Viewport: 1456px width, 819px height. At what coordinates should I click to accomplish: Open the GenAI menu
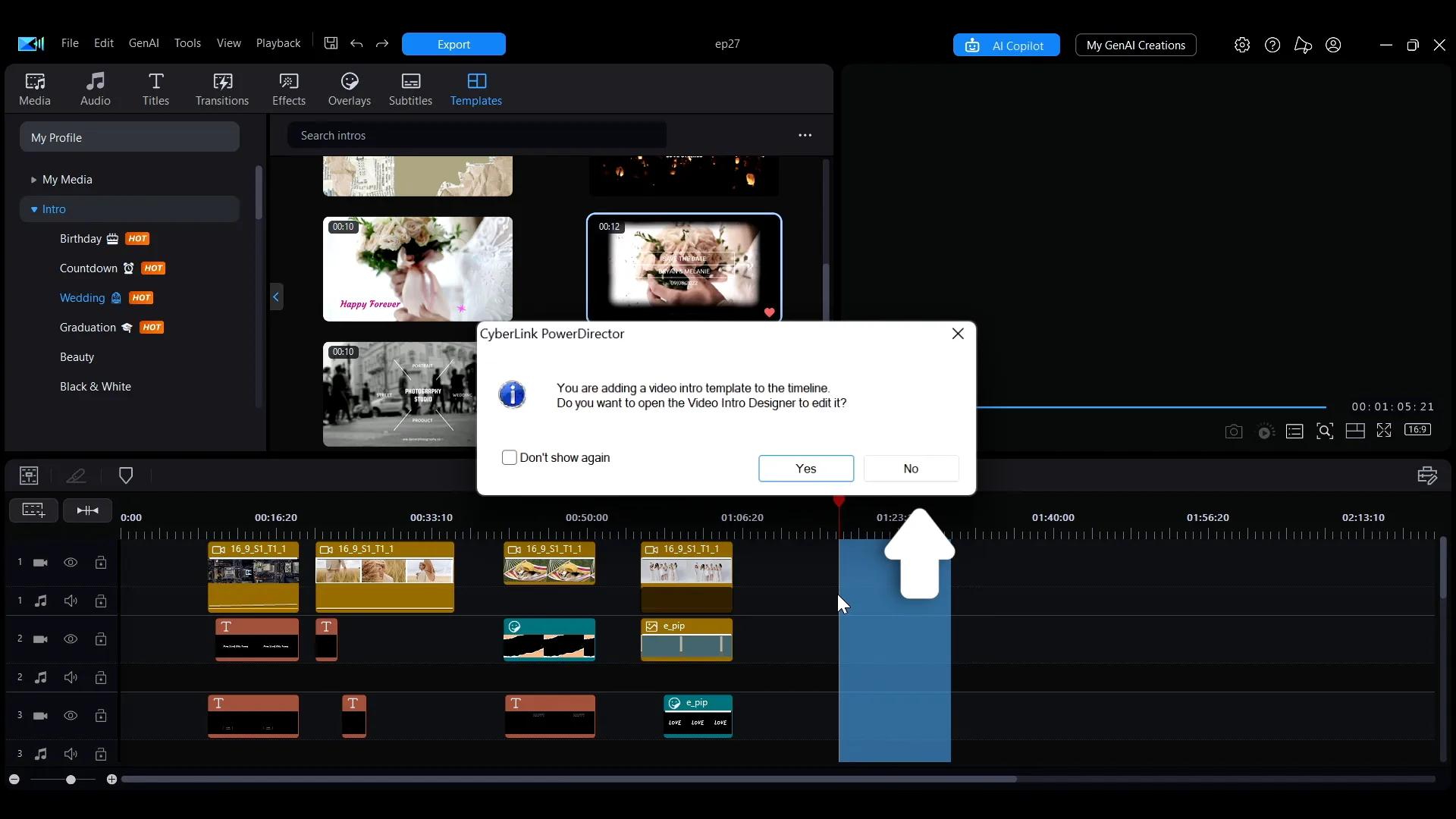pos(144,43)
